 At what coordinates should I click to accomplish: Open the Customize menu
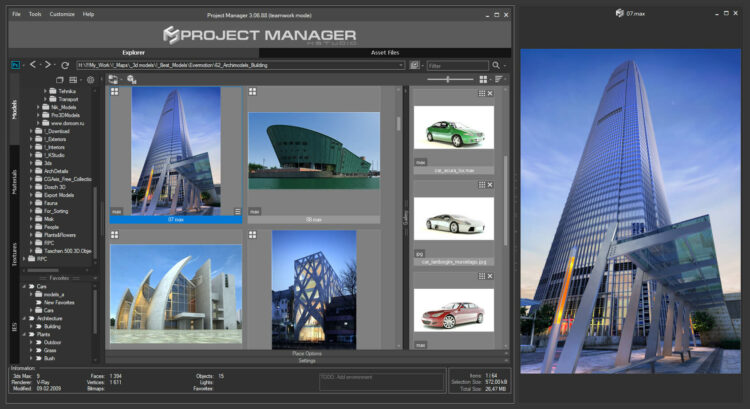(62, 15)
